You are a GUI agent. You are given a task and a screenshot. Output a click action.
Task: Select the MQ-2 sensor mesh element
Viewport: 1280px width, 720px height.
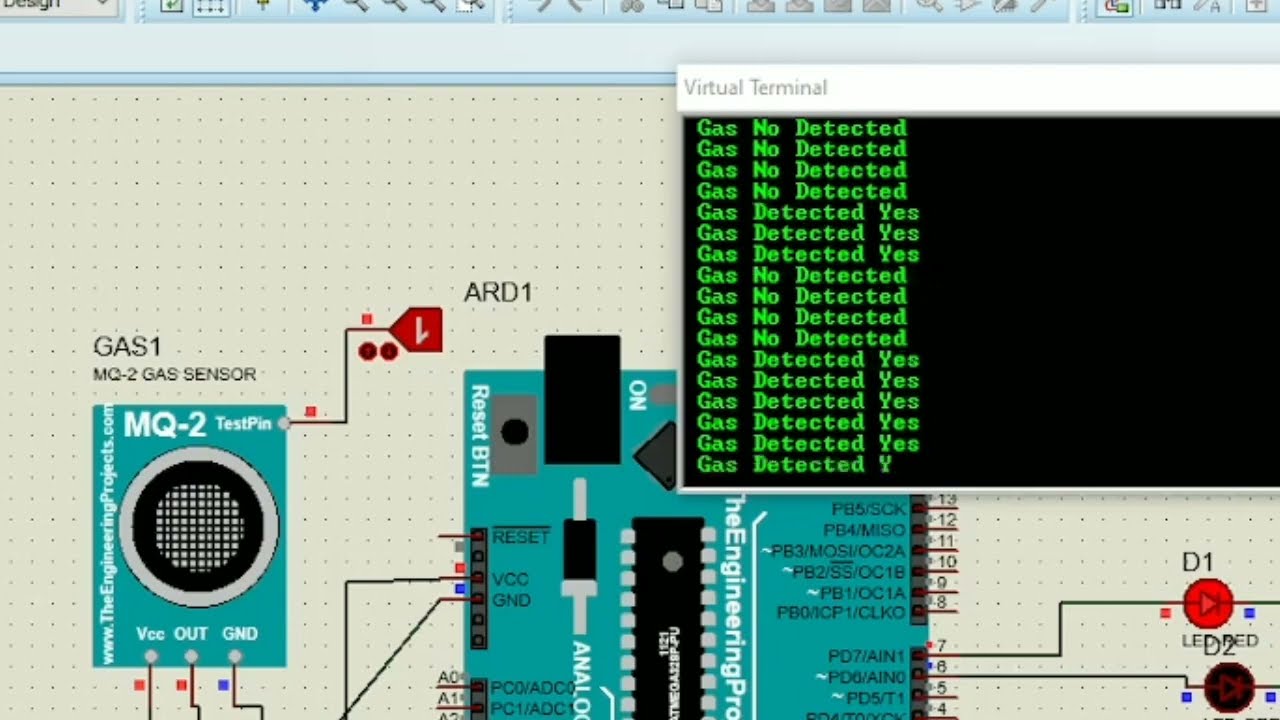point(198,525)
